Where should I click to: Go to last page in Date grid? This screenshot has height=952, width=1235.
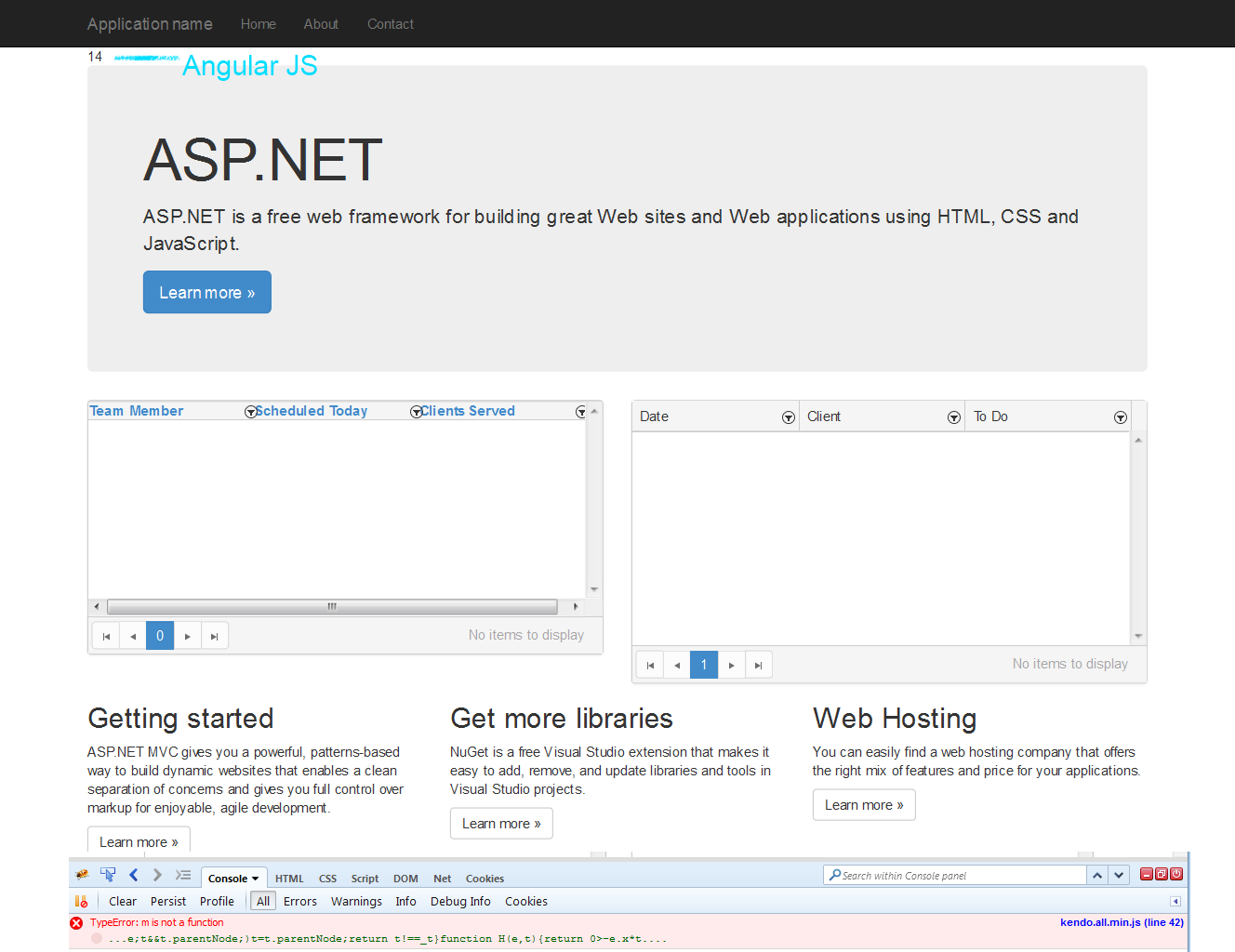click(x=759, y=665)
